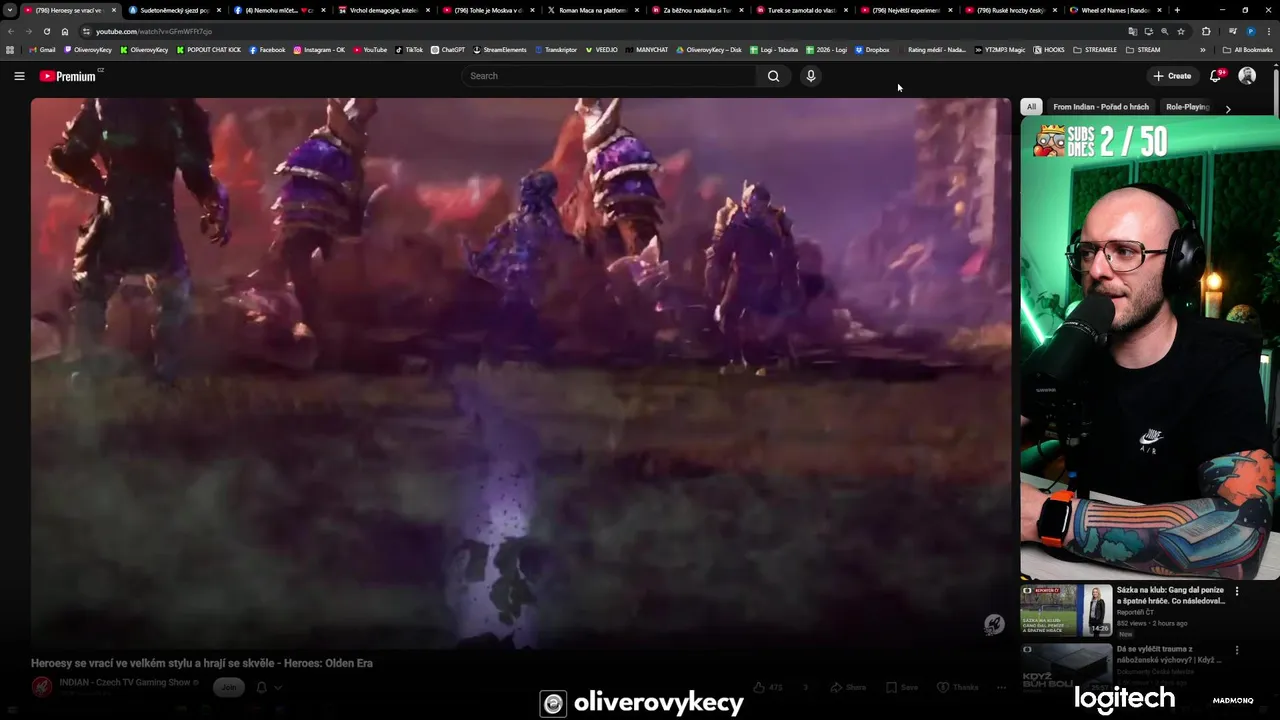
Task: Select the From Indian - Pořad o hrách chip
Action: pyautogui.click(x=1101, y=107)
